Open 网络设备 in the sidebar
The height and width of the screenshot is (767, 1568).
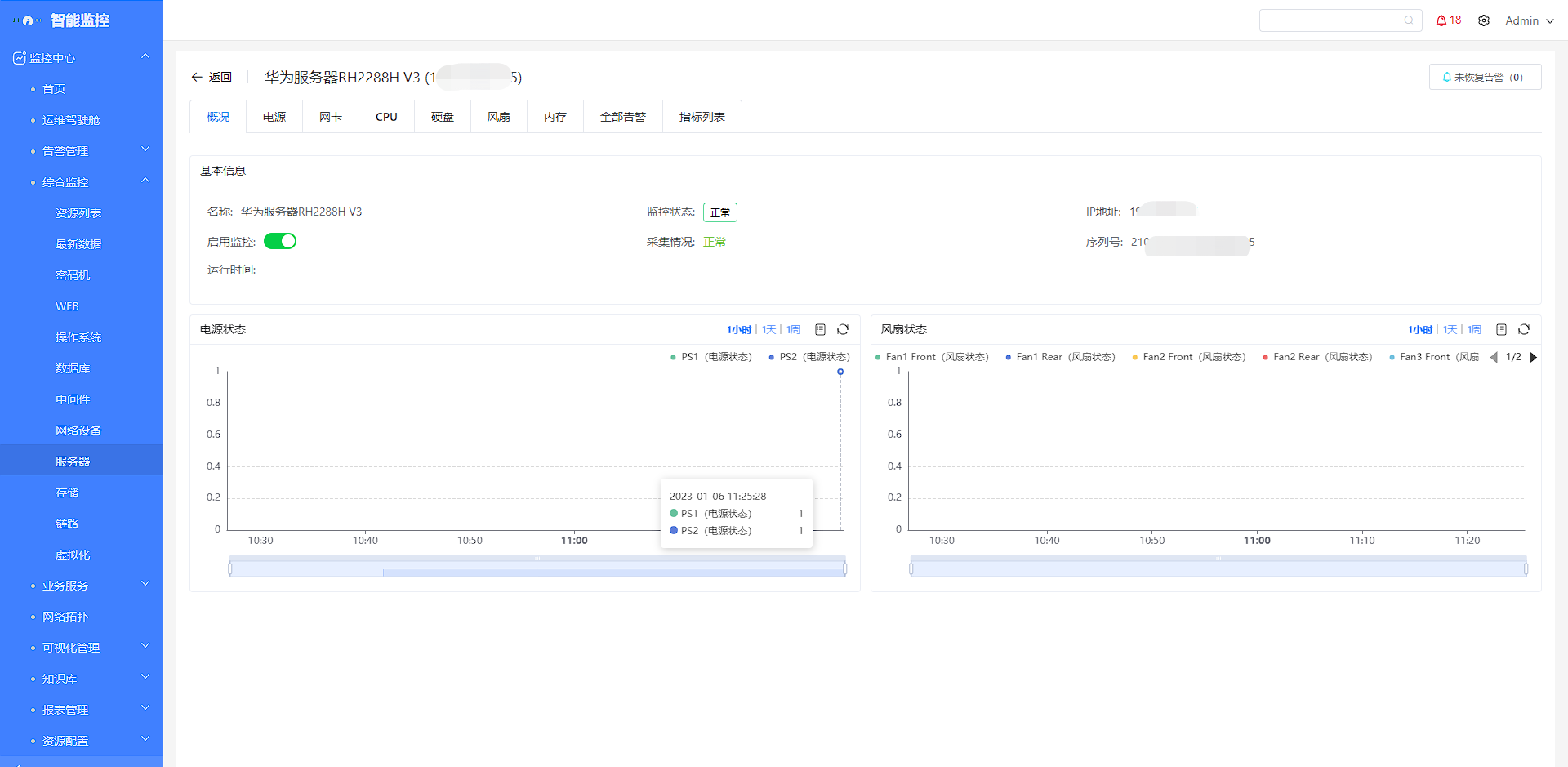tap(78, 430)
